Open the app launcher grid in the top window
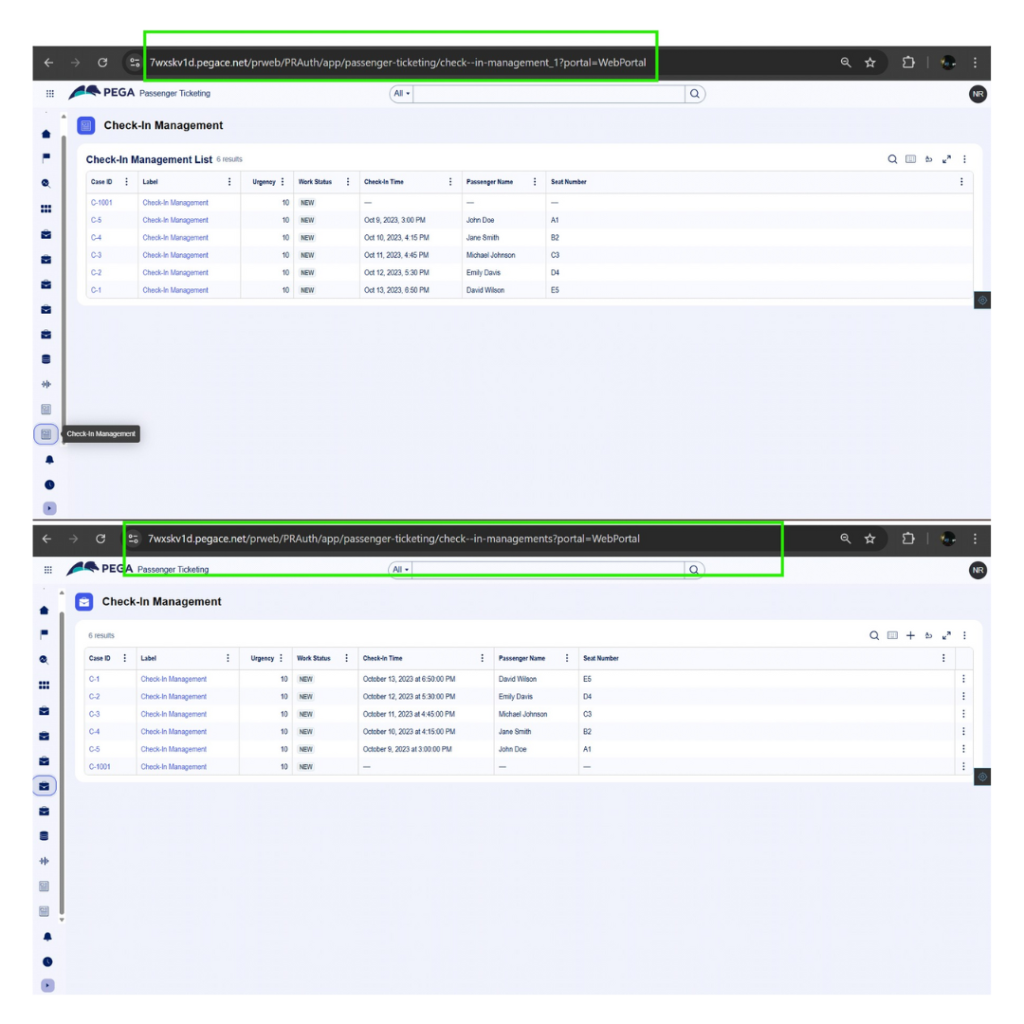1024x1024 pixels. pyautogui.click(x=50, y=94)
